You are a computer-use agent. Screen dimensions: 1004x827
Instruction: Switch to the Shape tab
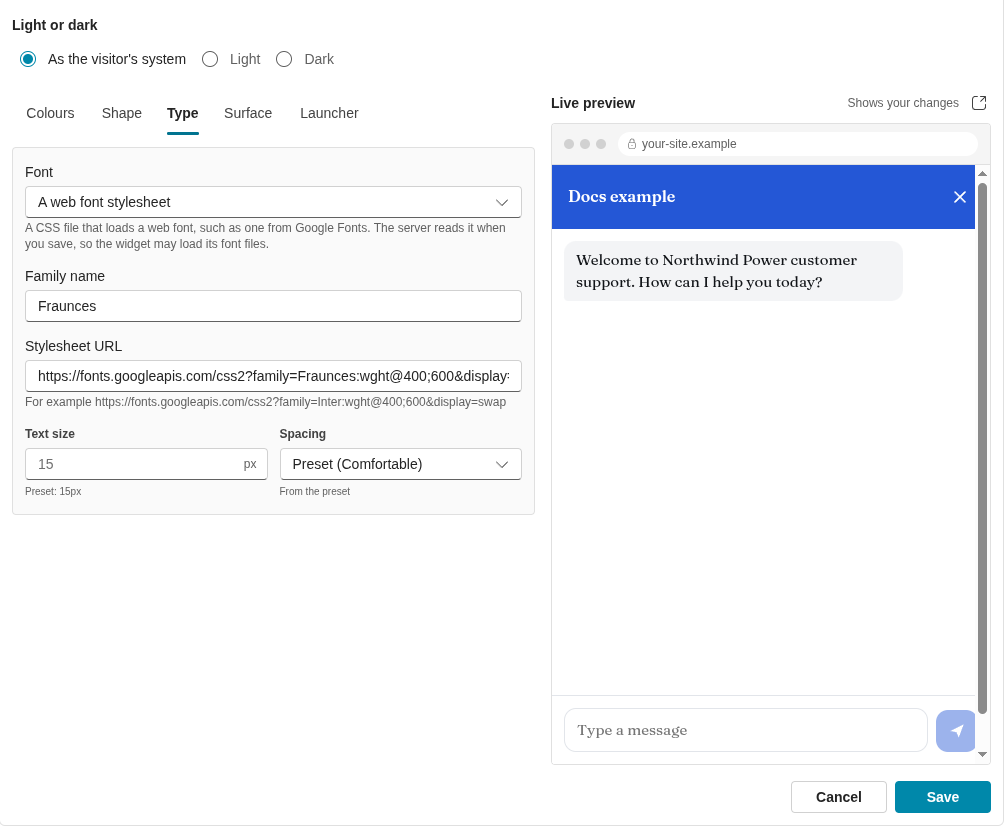point(122,113)
